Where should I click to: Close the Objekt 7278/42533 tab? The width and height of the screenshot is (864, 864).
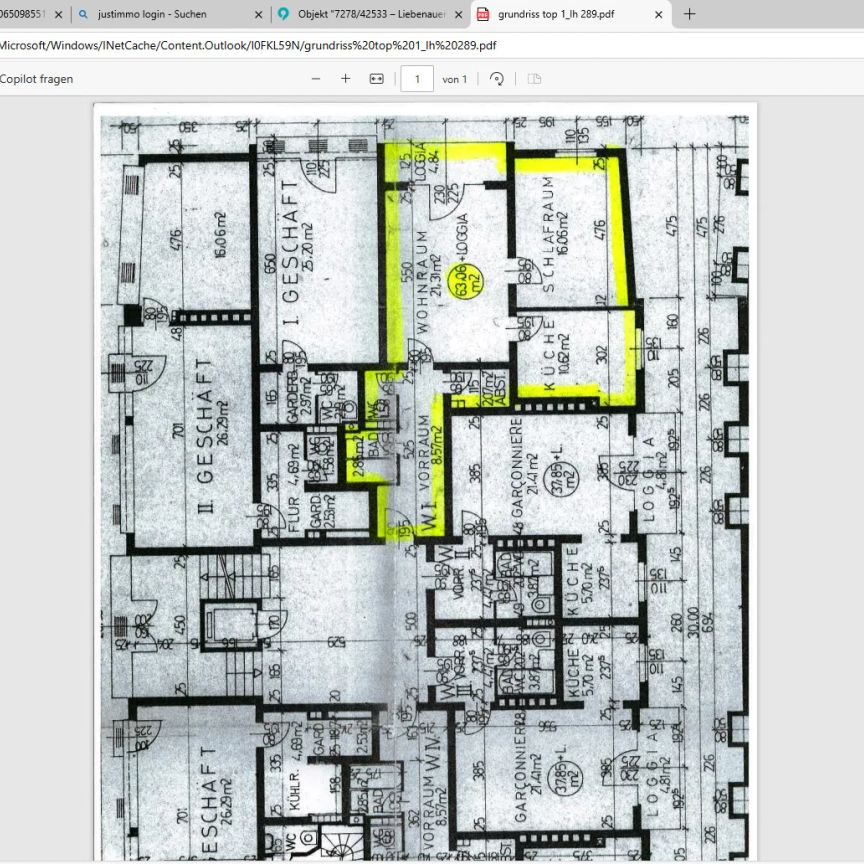[459, 15]
